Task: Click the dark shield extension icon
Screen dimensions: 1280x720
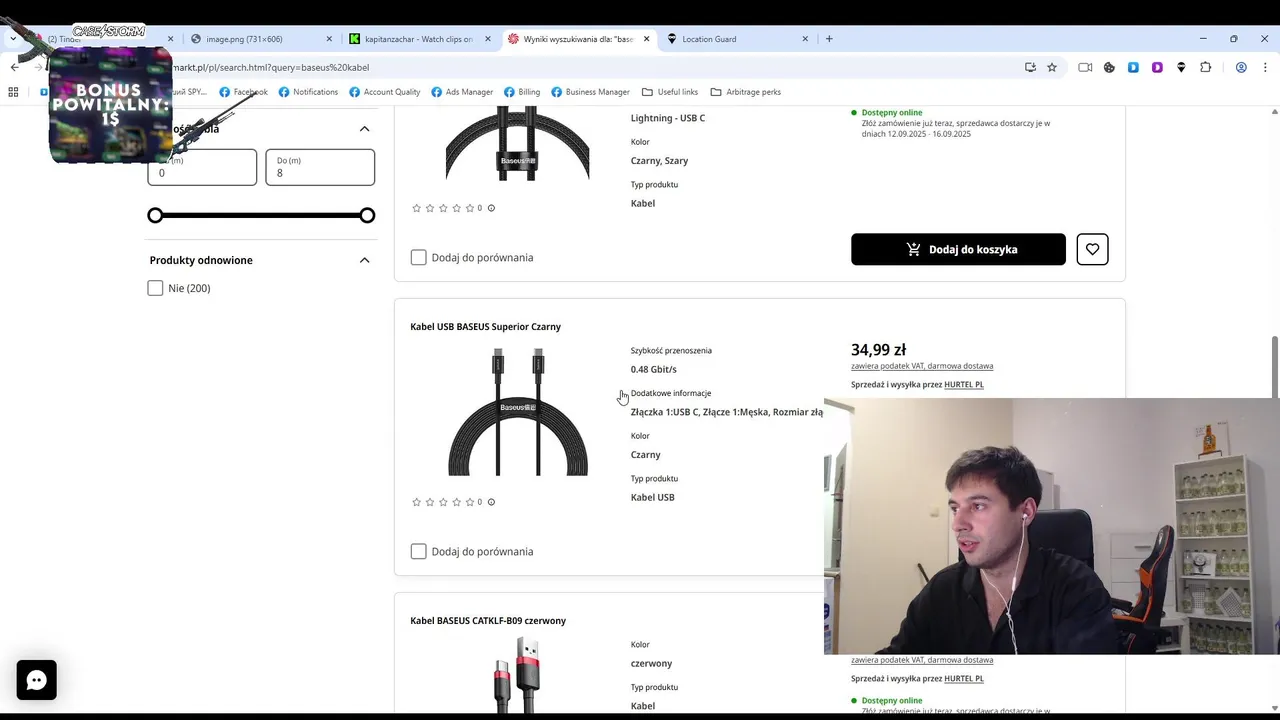Action: 1181,67
